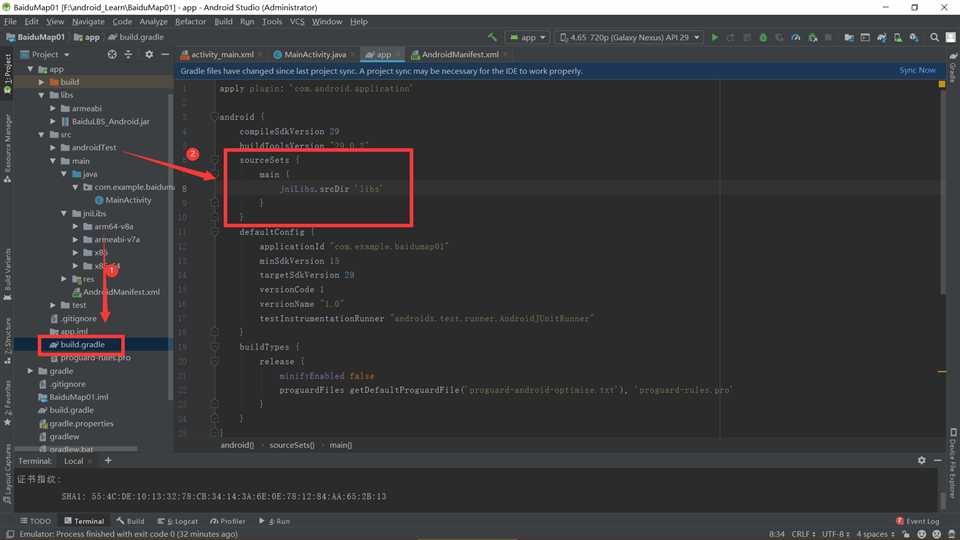This screenshot has height=540, width=960.
Task: Open the AVD Manager icon
Action: click(x=898, y=37)
